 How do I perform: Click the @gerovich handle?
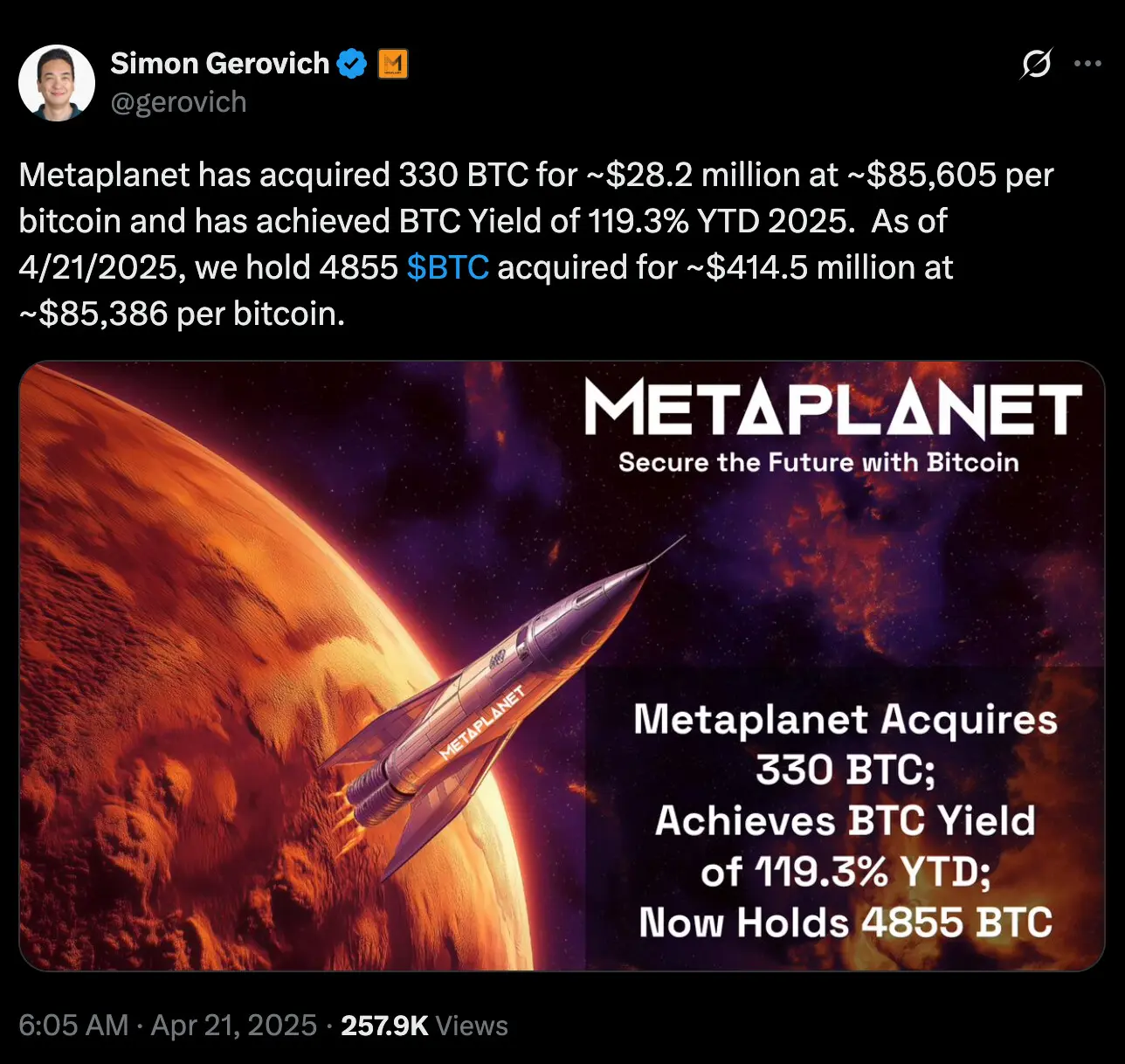(x=178, y=102)
